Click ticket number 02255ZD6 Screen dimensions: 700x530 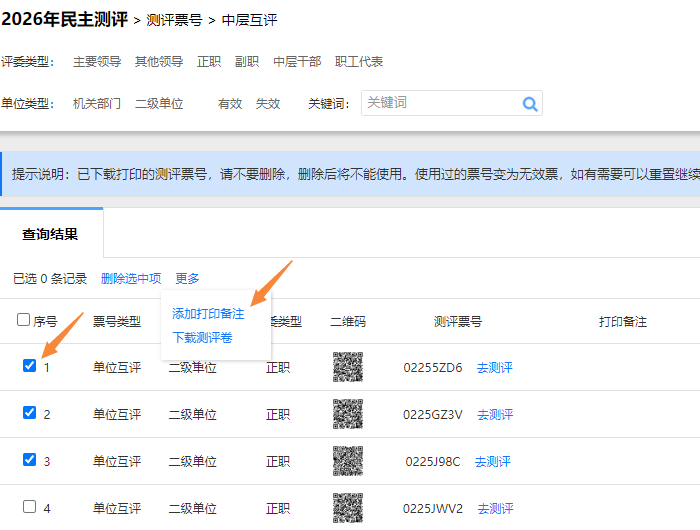click(x=433, y=367)
